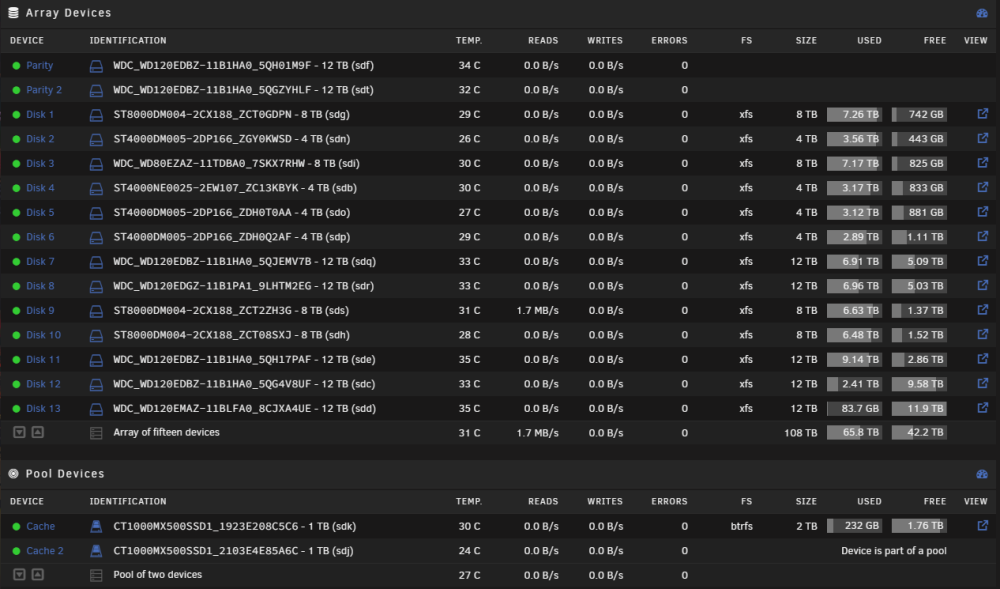Image resolution: width=1000 pixels, height=589 pixels.
Task: Open the Cache device settings link
Action: [41, 527]
